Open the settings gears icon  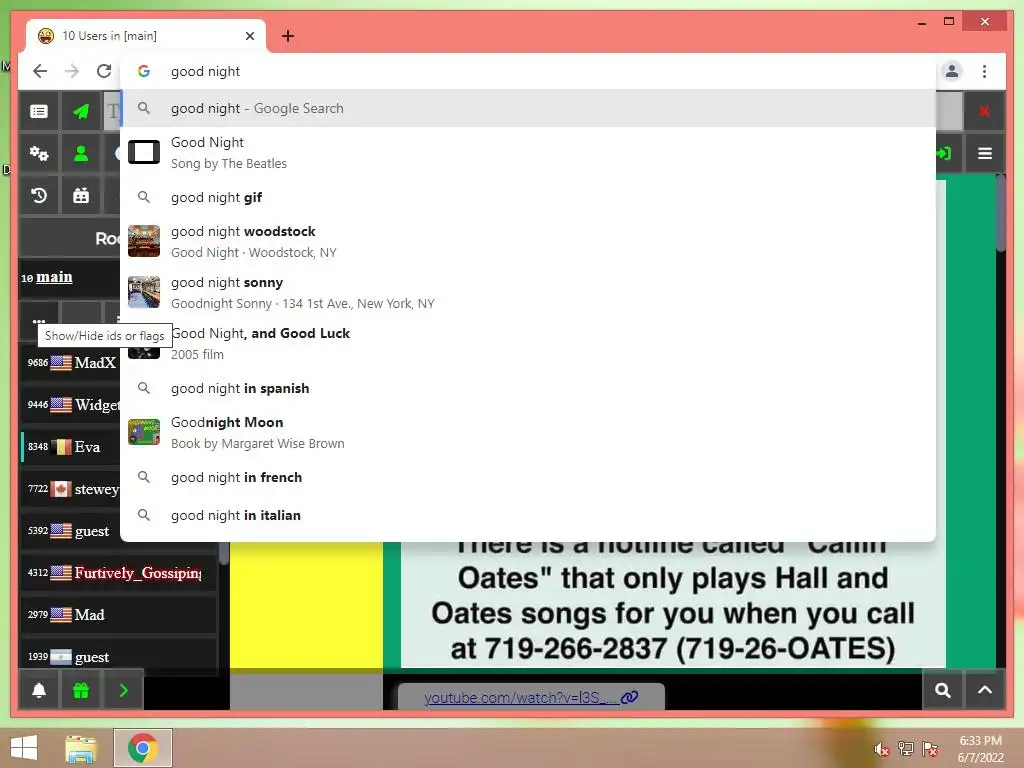[39, 154]
